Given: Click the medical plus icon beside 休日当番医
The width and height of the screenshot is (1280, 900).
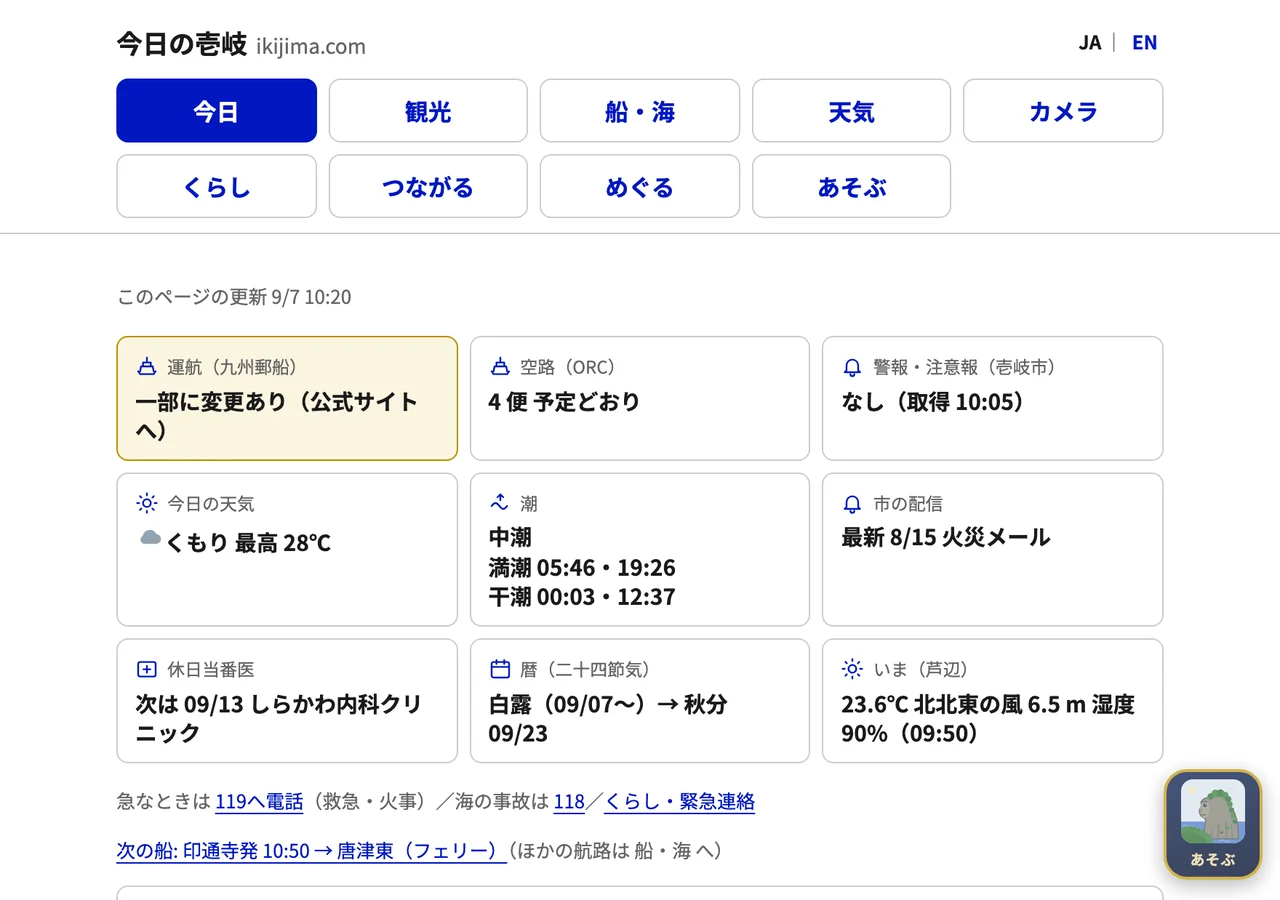Looking at the screenshot, I should pyautogui.click(x=147, y=669).
